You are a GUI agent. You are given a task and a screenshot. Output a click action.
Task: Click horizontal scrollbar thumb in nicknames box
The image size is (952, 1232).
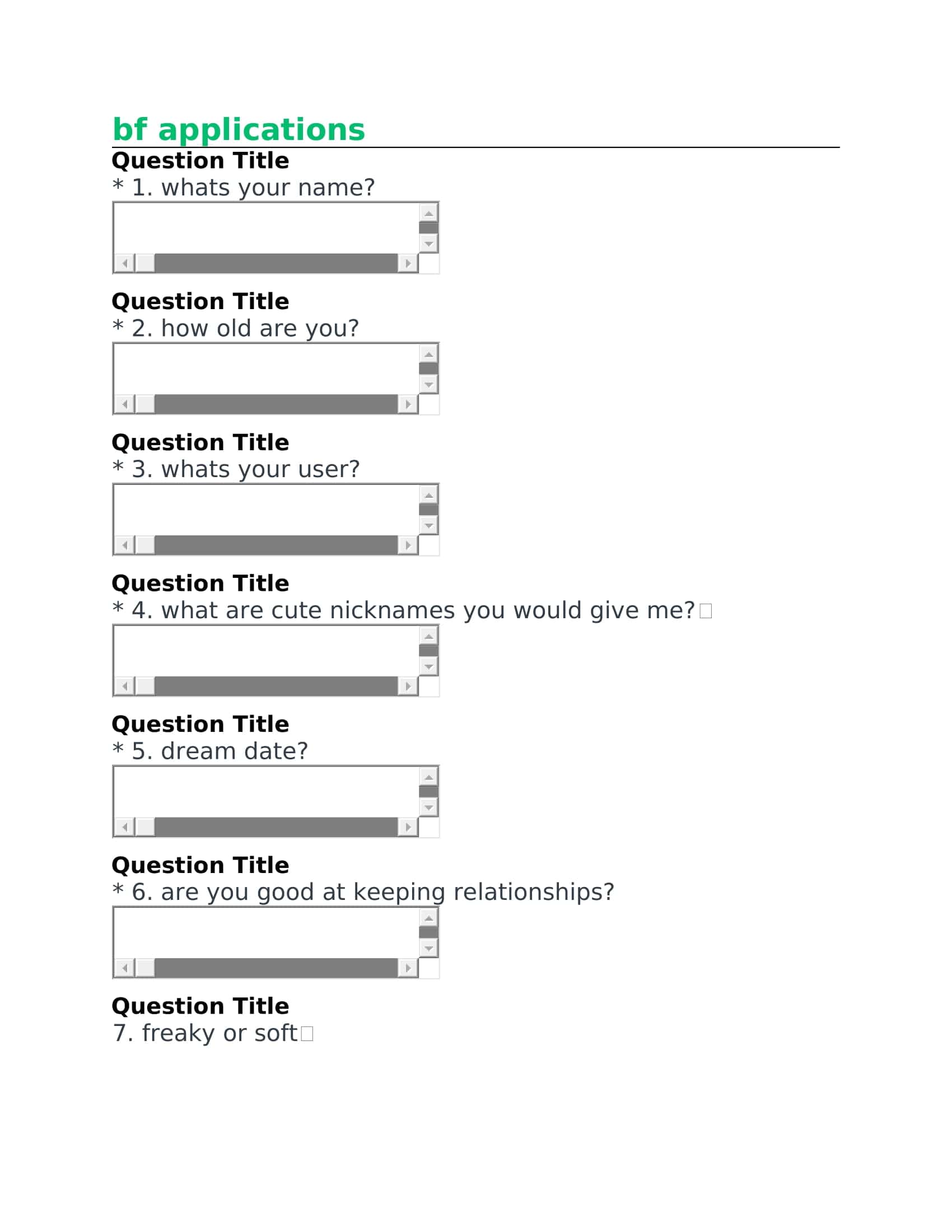[276, 686]
